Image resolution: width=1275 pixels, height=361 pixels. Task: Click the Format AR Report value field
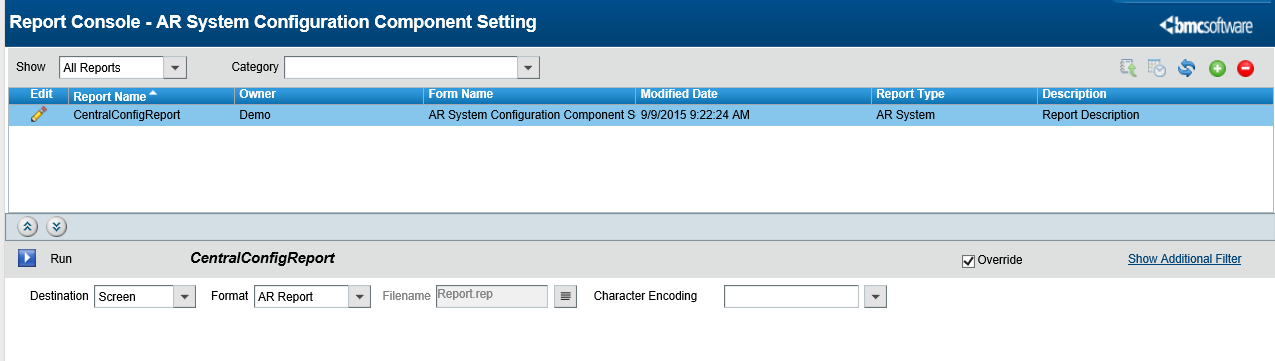tap(301, 296)
